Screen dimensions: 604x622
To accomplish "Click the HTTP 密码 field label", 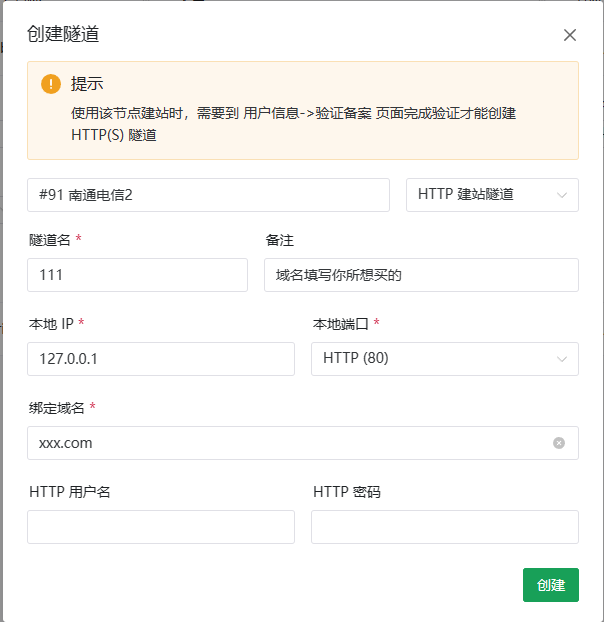I will point(346,492).
